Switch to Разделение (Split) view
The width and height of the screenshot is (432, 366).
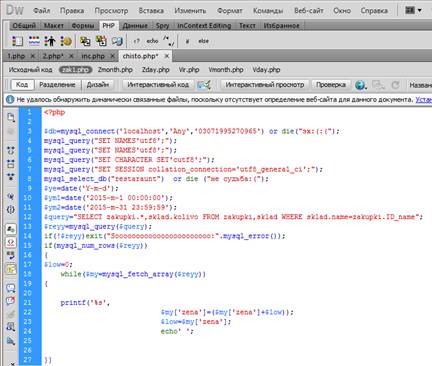[57, 85]
